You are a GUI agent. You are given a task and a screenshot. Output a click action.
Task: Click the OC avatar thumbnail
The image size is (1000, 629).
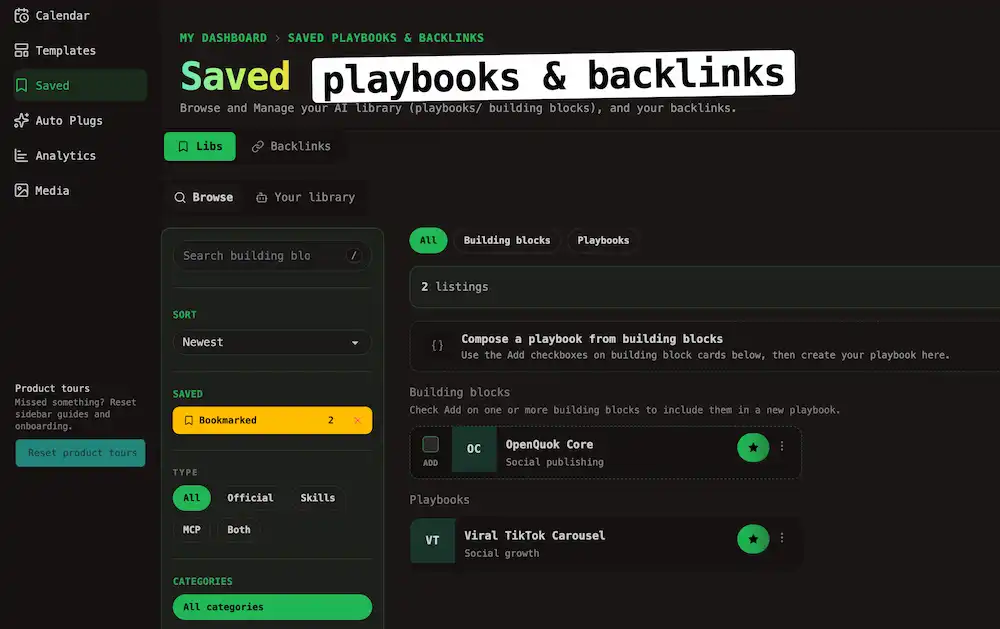coord(474,449)
